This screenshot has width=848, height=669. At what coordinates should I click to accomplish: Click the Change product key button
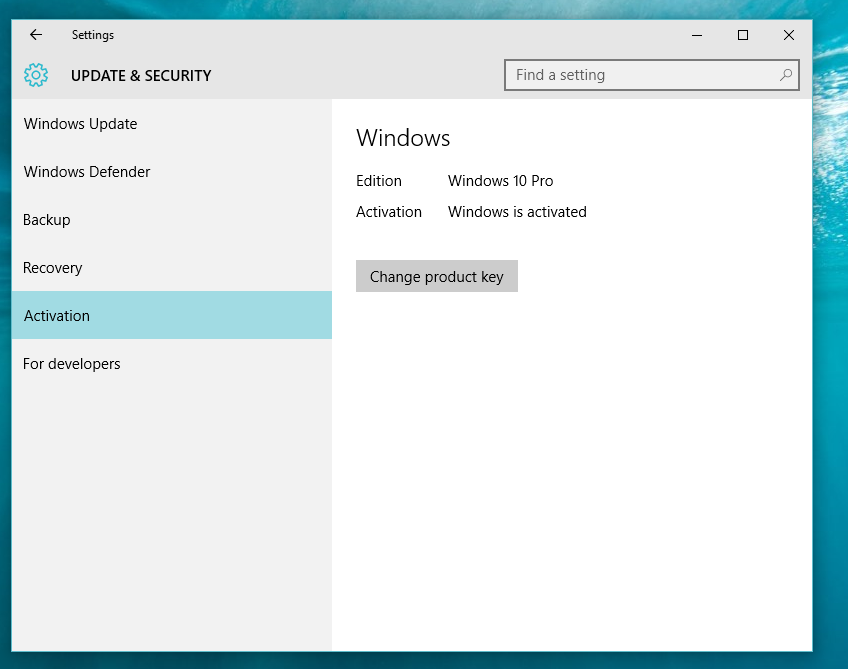436,276
